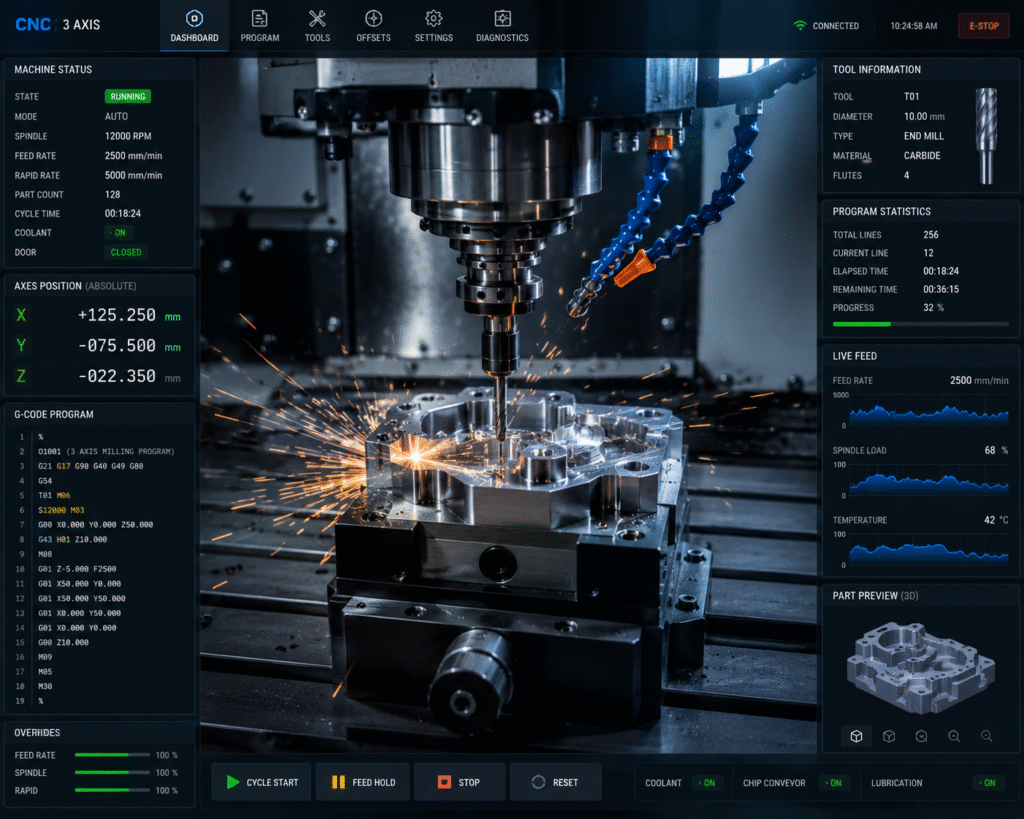The image size is (1024, 819).
Task: Toggle the Lubrication ON switch
Action: point(987,782)
